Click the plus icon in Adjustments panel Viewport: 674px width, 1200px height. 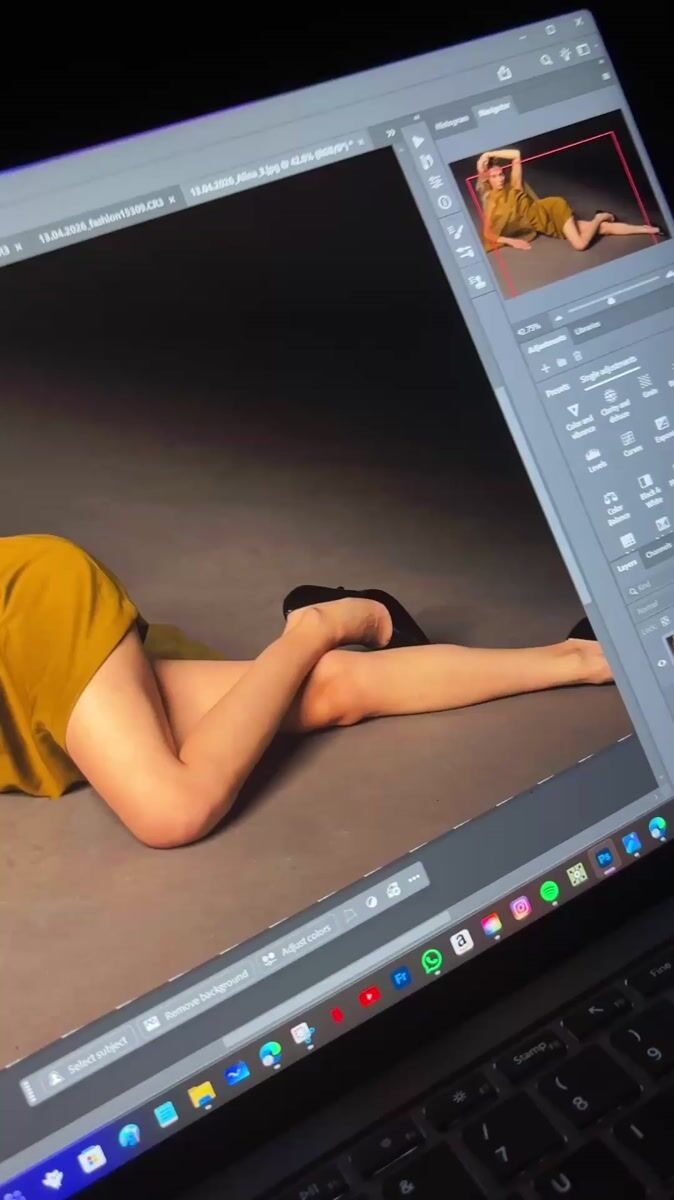[545, 369]
